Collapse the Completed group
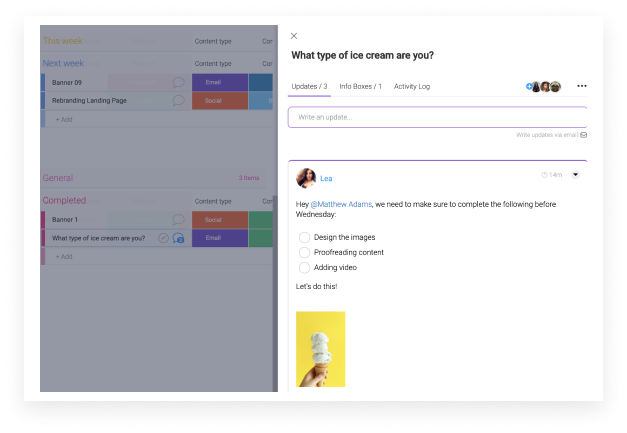The image size is (627, 433). click(64, 200)
